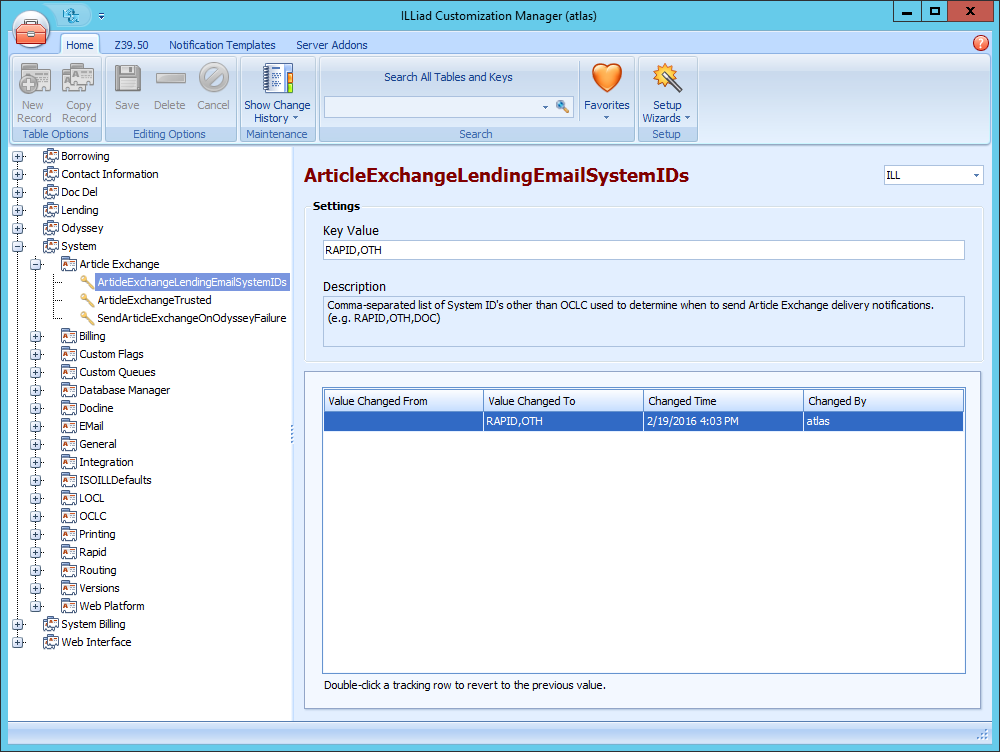Switch to the Z39.50 tab
Image resolution: width=1000 pixels, height=752 pixels.
click(131, 45)
